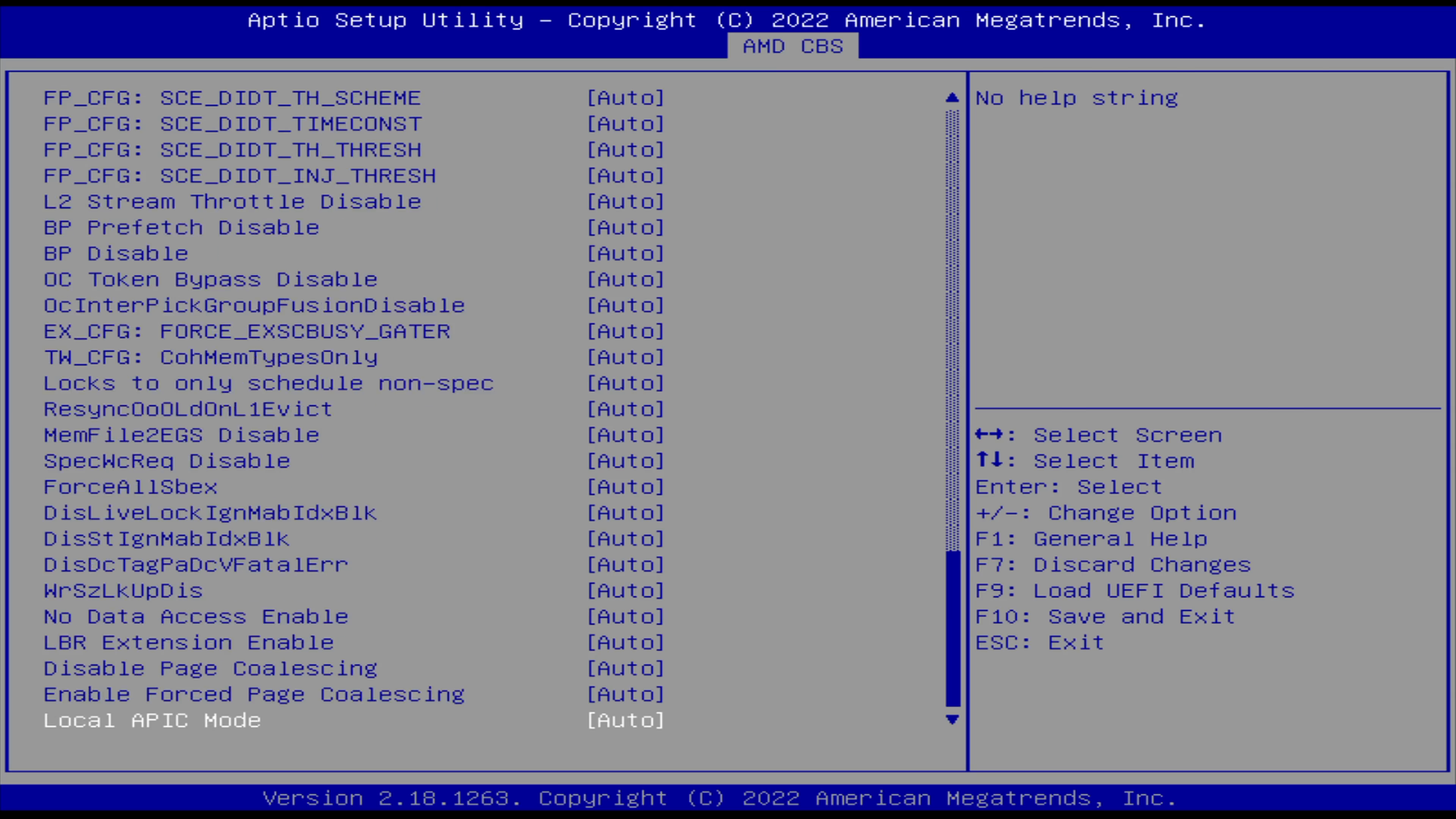Select the TW_CFG: CohMemTypesOnly setting
The image size is (1456, 819).
point(211,358)
